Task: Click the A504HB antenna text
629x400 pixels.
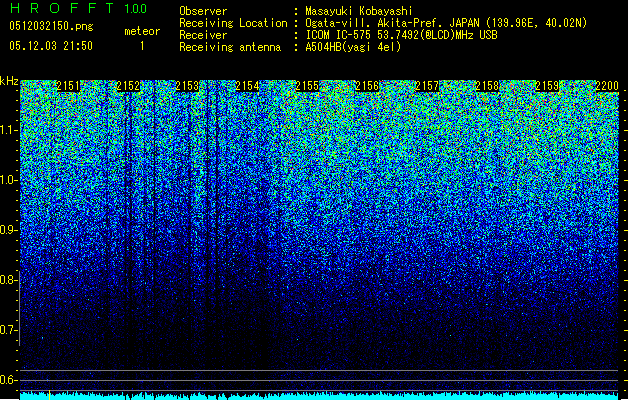Action: tap(353, 47)
